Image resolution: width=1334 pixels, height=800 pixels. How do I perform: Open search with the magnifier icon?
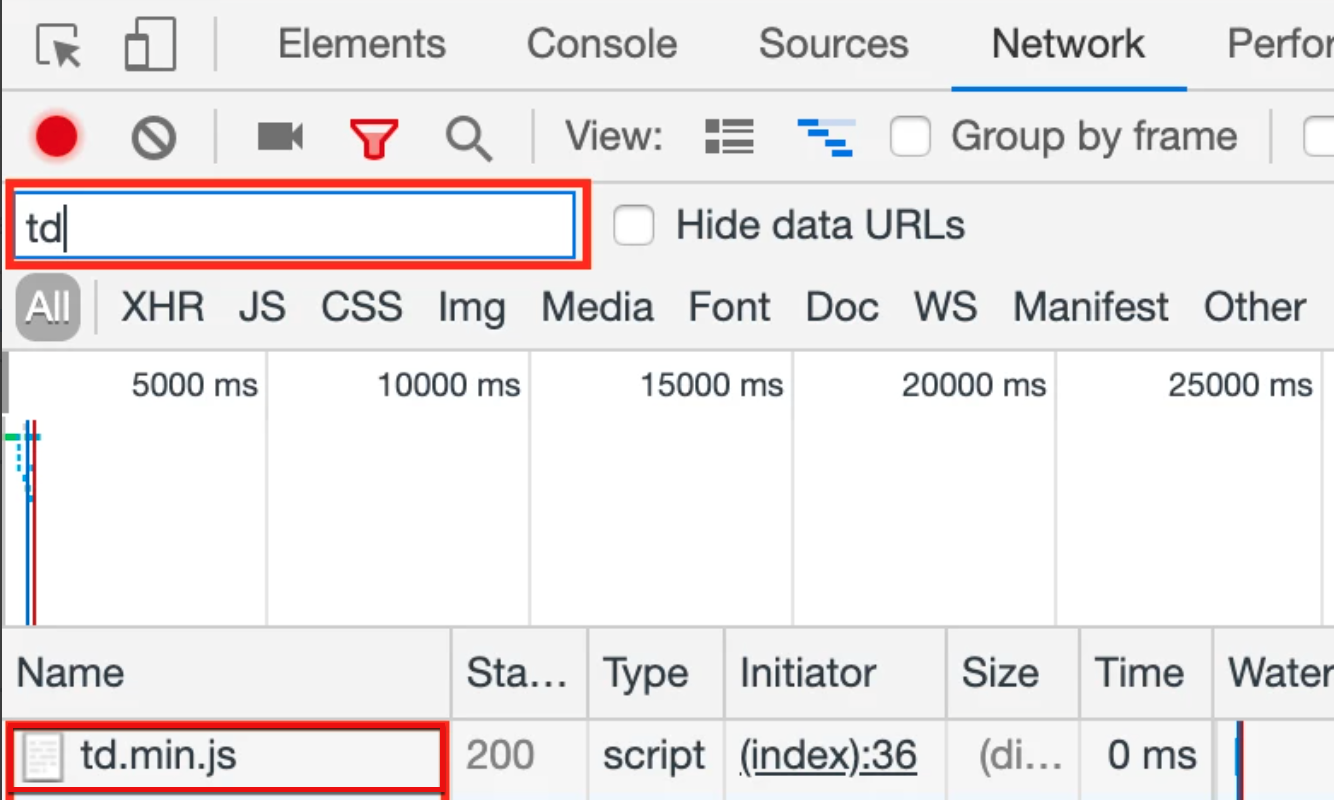(468, 137)
